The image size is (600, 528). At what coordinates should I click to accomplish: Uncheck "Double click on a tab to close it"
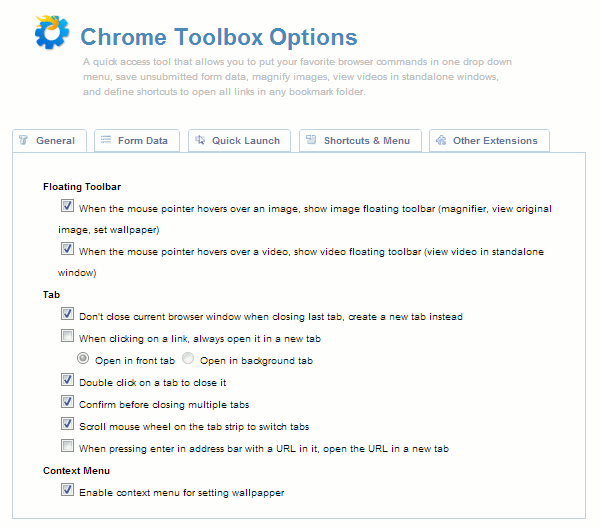tap(67, 382)
